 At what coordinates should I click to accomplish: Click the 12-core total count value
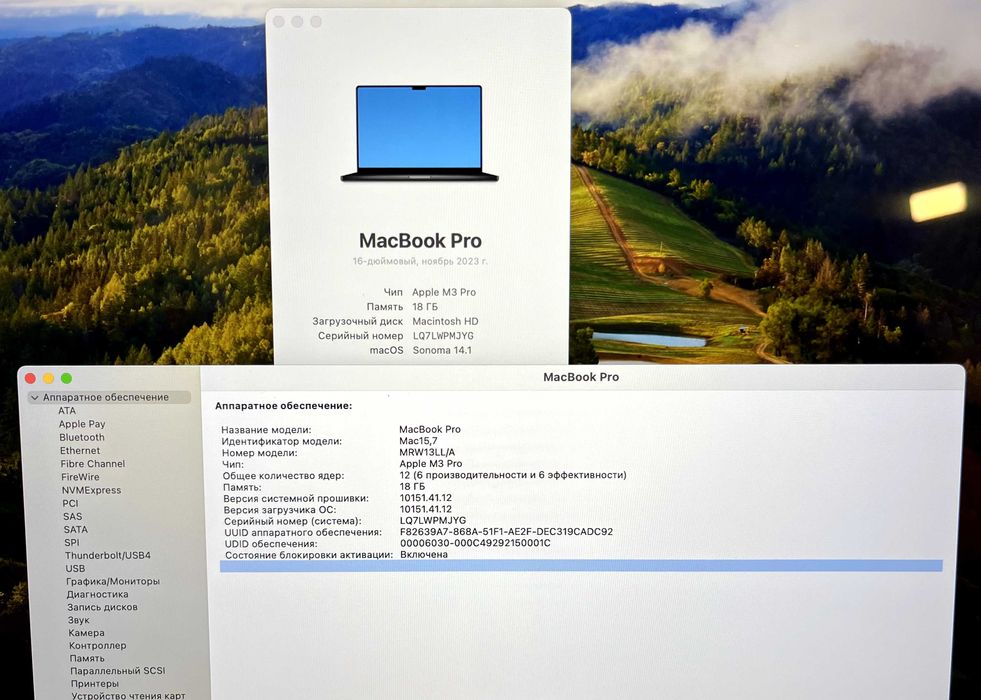(x=513, y=475)
